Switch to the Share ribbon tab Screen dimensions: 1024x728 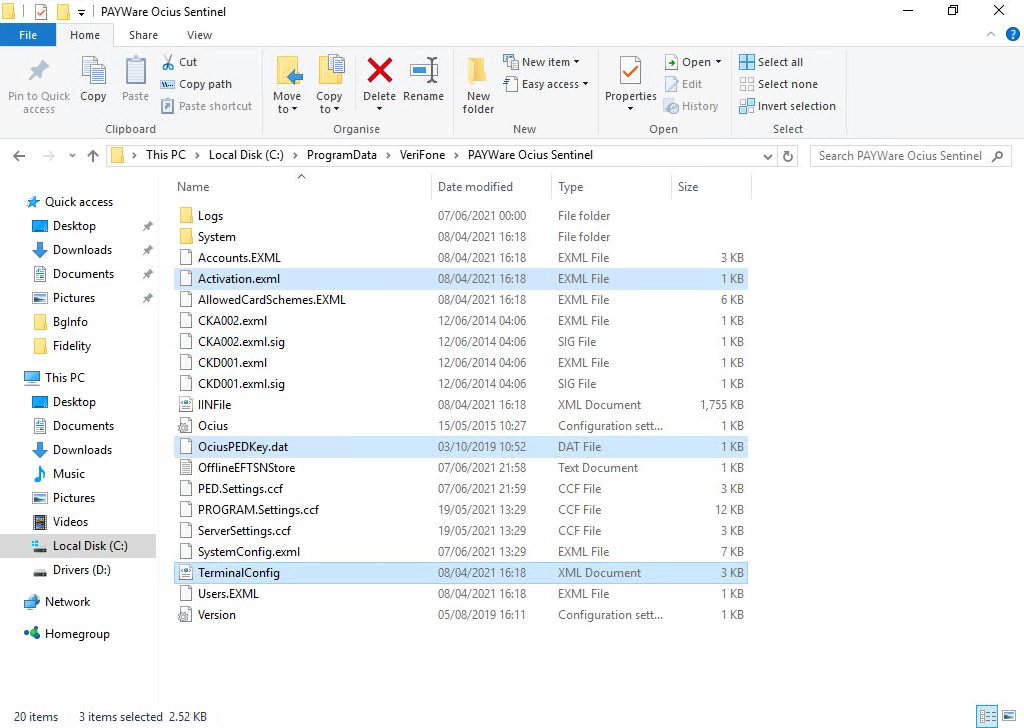pos(143,35)
